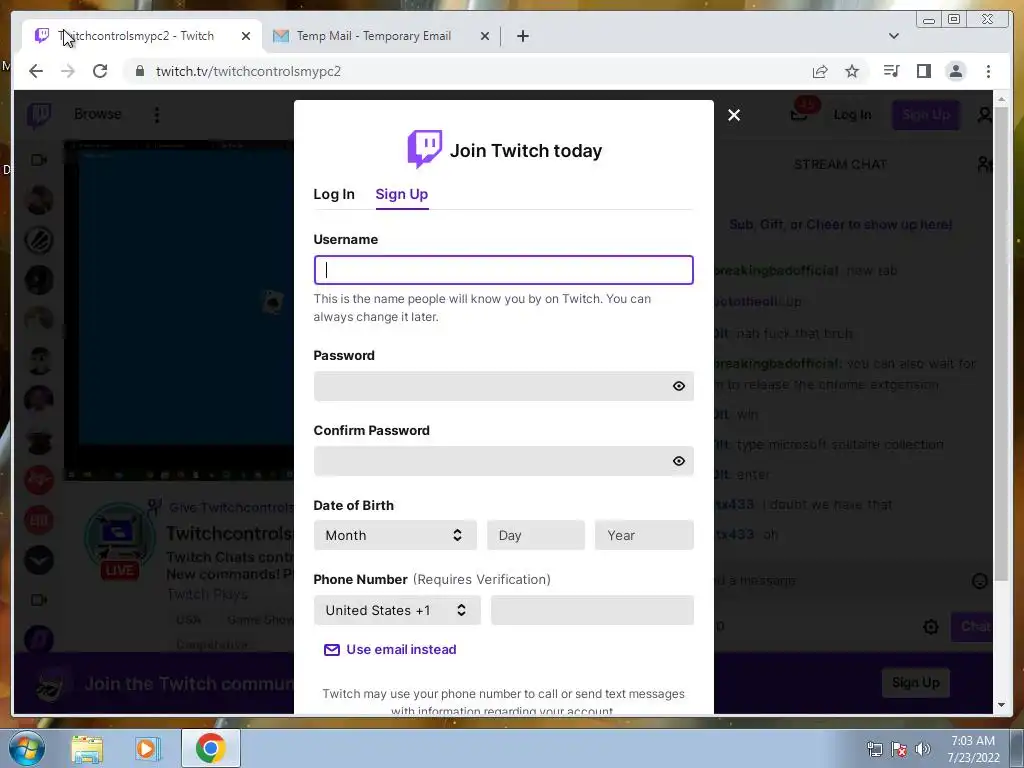Screen dimensions: 1024x768
Task: Open the Windows Start menu
Action: [x=25, y=748]
